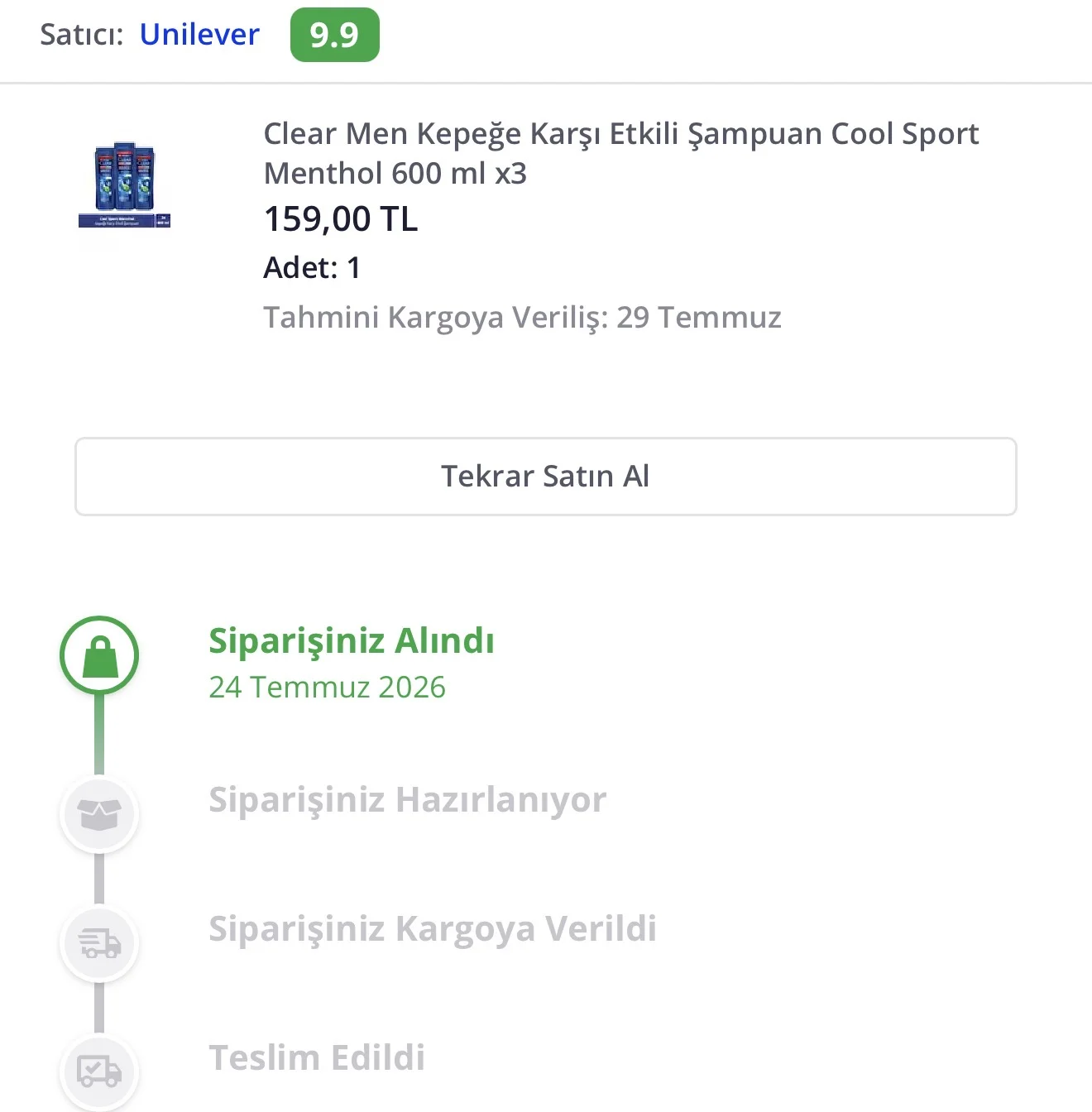The height and width of the screenshot is (1112, 1092).
Task: Tap the Siparişiniz Kargoya Verildi step label
Action: [433, 928]
